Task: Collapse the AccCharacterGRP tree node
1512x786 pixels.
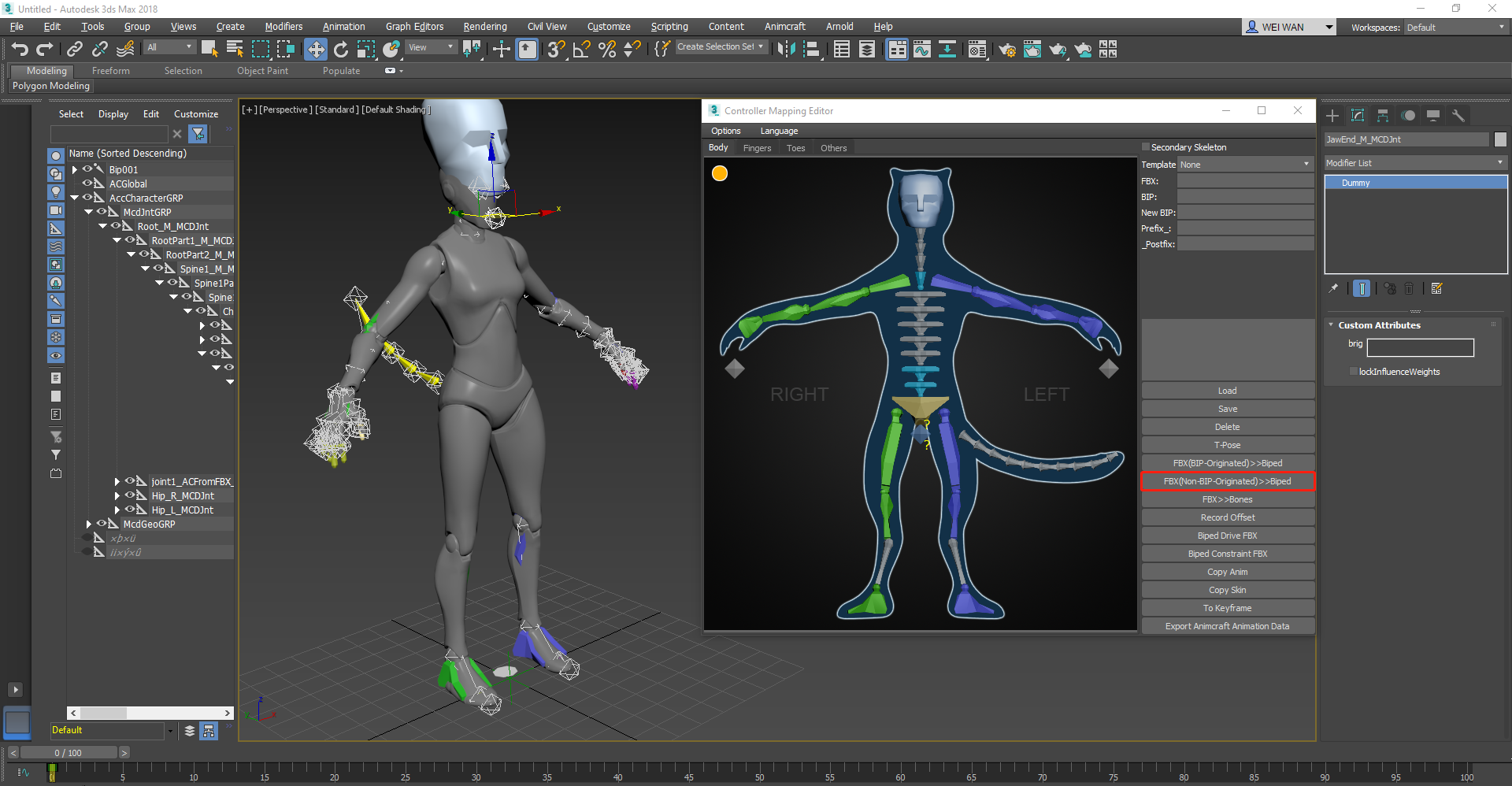Action: pos(75,198)
